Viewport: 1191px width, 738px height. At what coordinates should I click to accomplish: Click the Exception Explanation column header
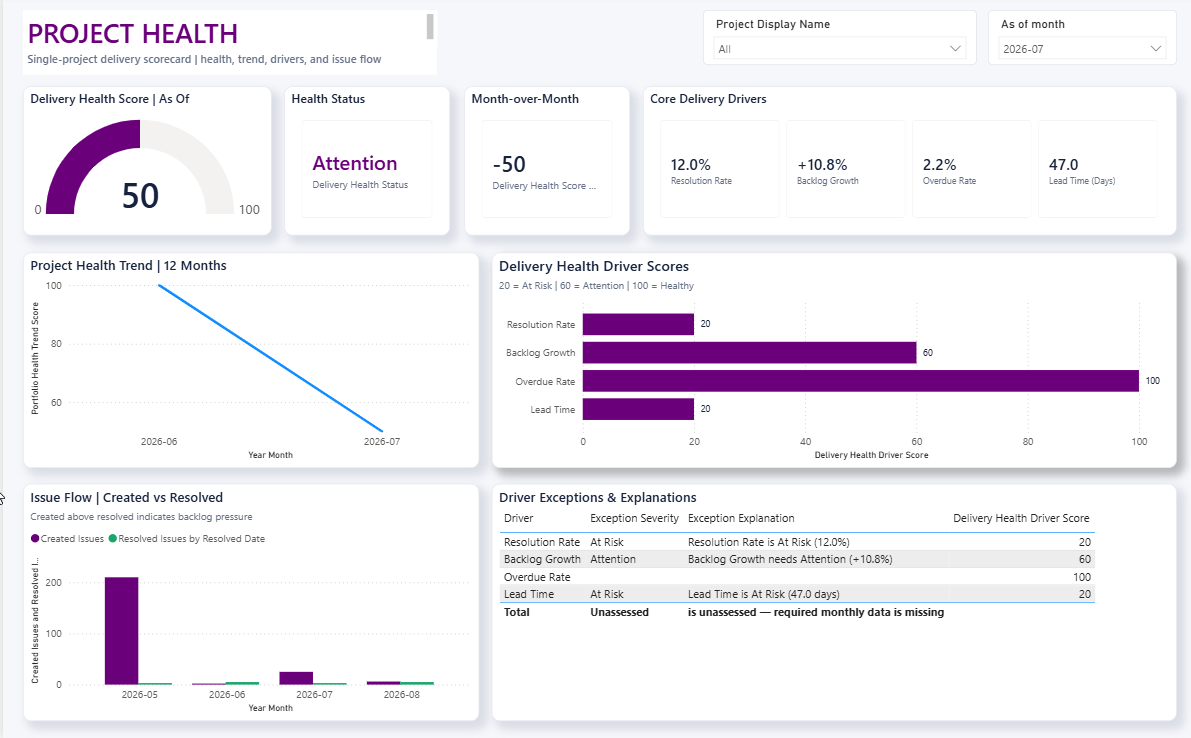(741, 518)
